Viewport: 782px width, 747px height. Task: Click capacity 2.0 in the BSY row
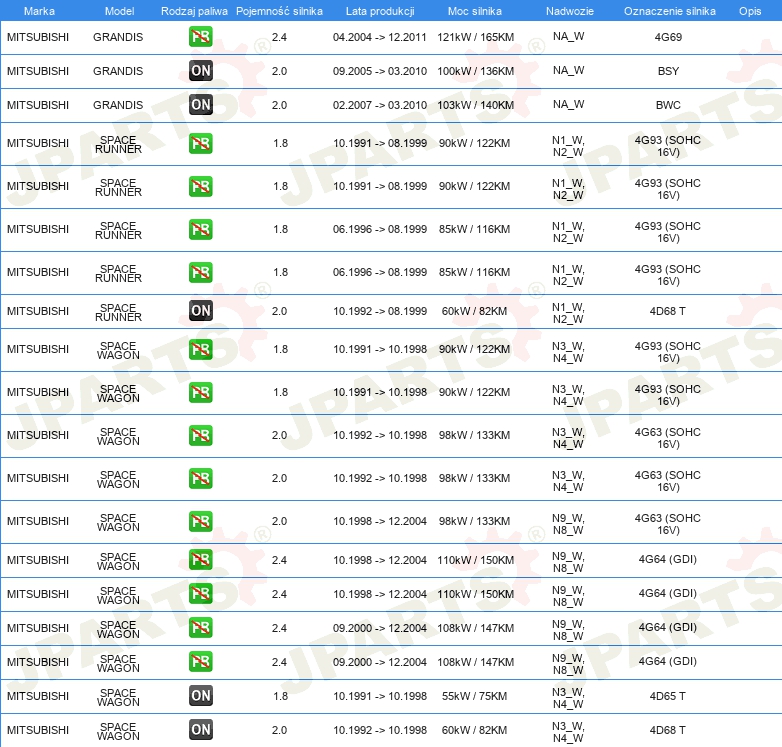[x=279, y=71]
